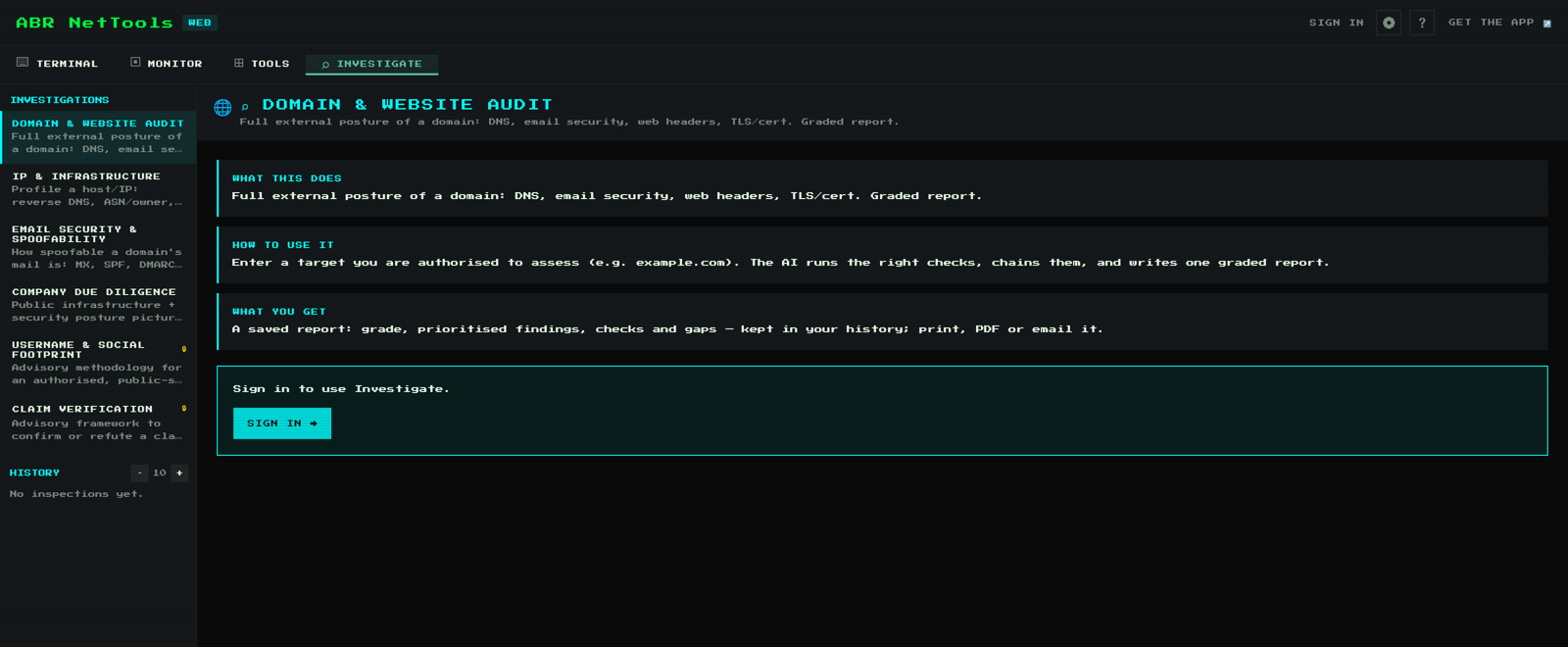Click the Investigate tab's magnifier icon

coord(325,65)
